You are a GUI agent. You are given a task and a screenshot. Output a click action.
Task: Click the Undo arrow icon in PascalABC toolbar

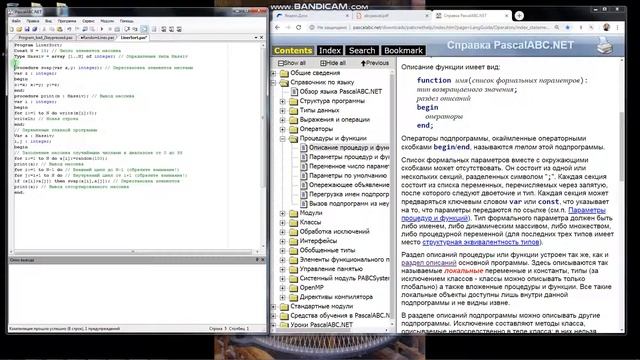click(69, 29)
